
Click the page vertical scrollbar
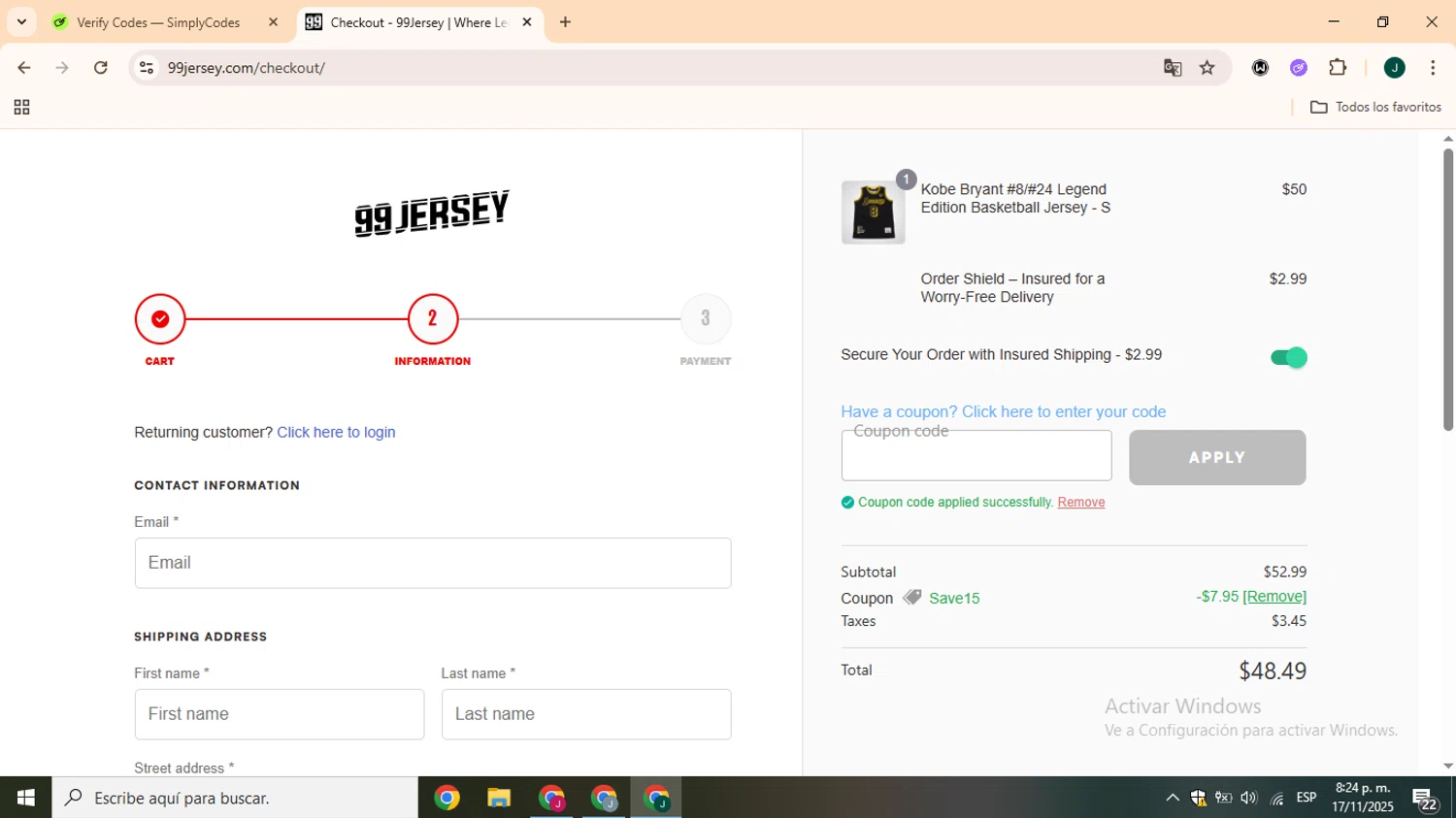1447,289
